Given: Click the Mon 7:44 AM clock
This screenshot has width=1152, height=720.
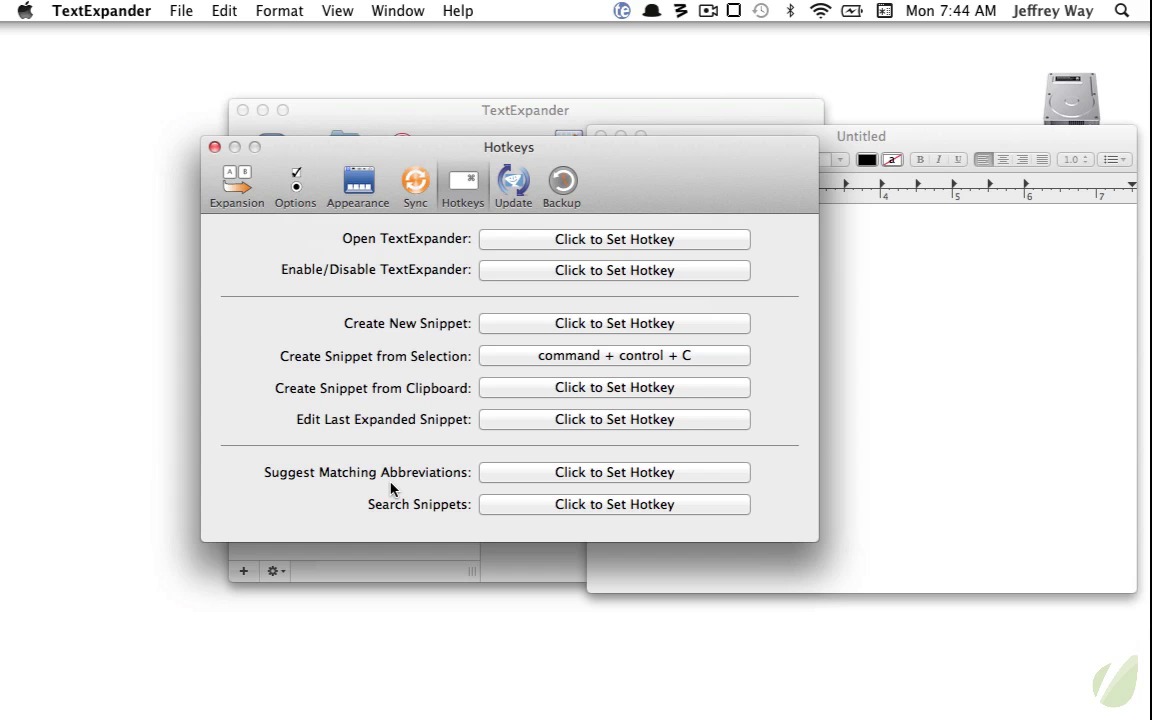Looking at the screenshot, I should pos(951,11).
